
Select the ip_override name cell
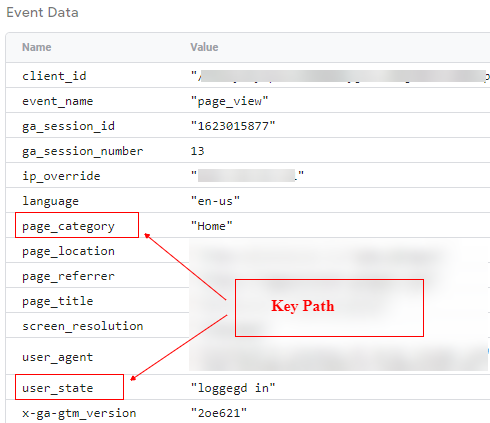pos(61,176)
